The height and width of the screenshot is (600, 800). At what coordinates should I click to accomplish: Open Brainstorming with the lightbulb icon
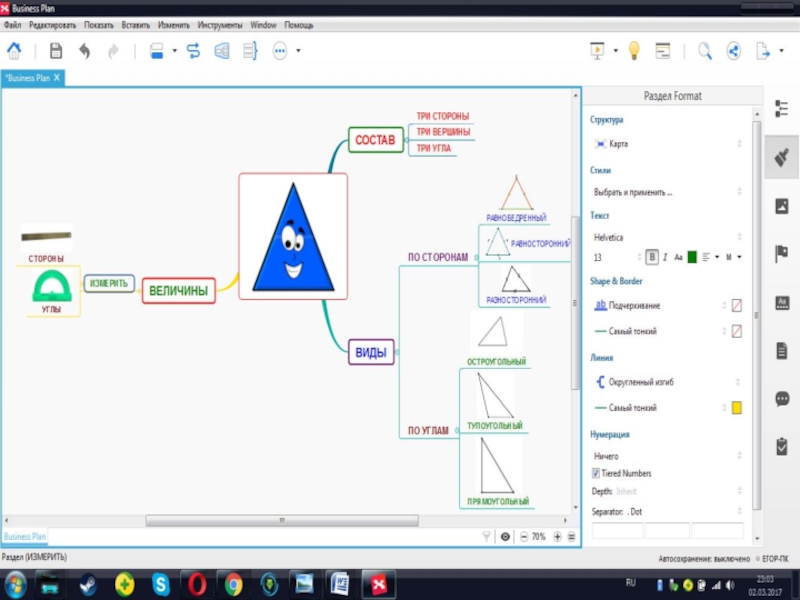pos(633,51)
